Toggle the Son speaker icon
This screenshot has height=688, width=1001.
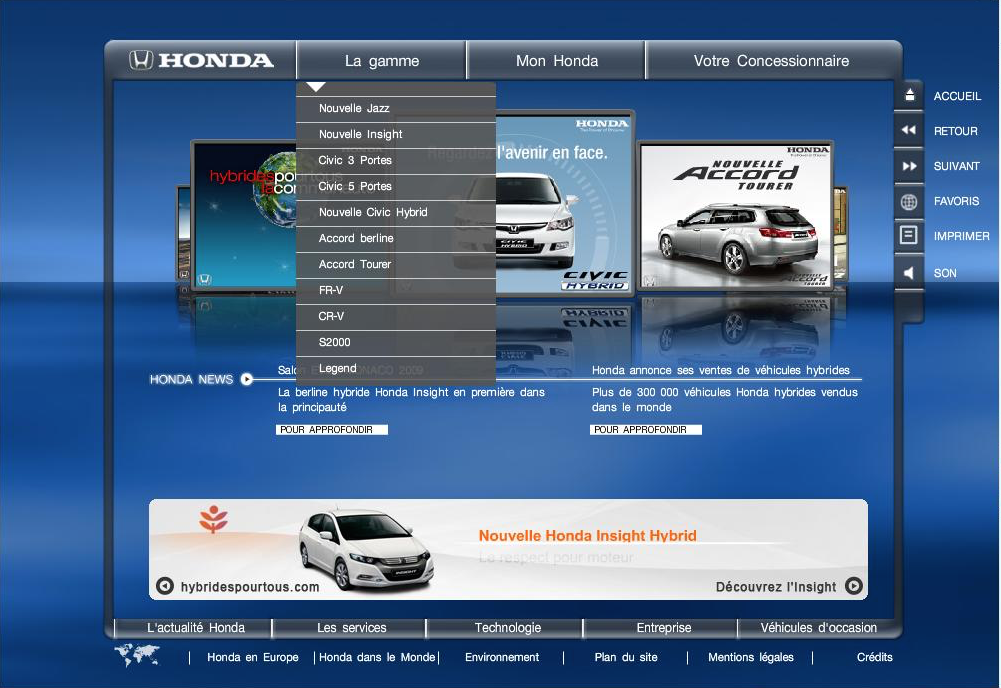click(x=909, y=273)
